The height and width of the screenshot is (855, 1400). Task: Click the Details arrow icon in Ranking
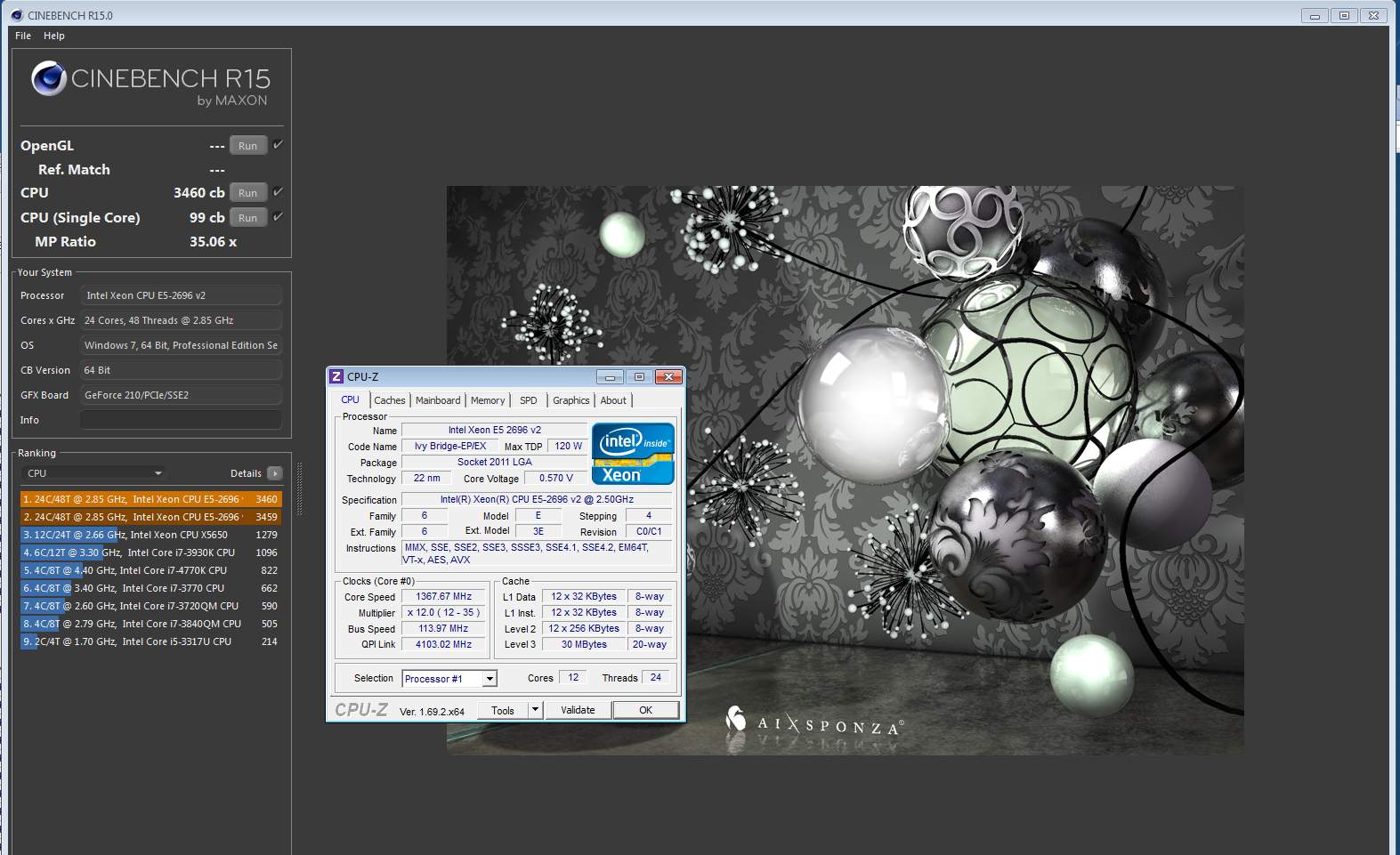click(274, 473)
